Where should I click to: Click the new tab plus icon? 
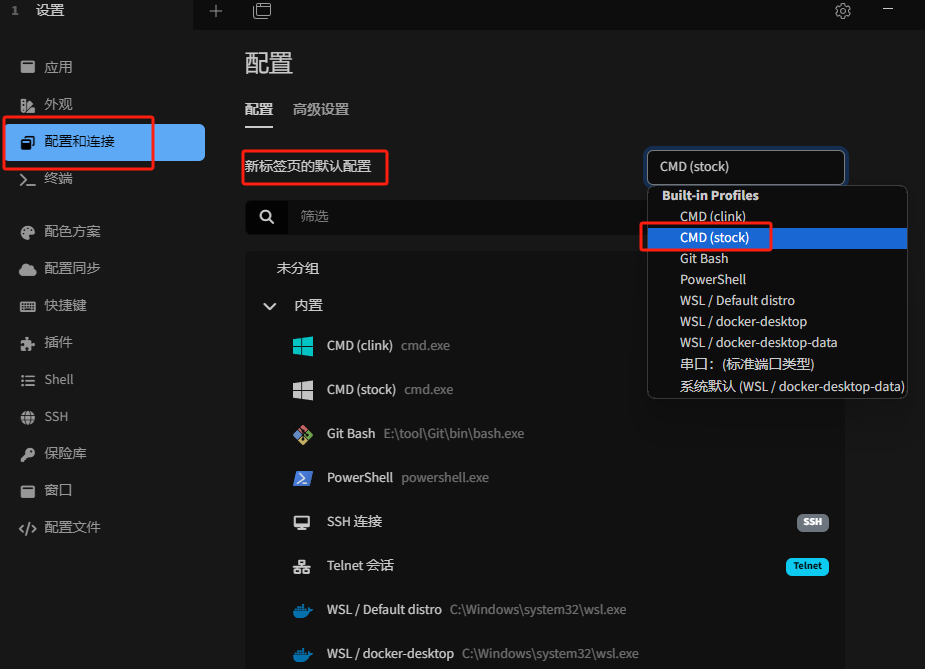coord(216,11)
